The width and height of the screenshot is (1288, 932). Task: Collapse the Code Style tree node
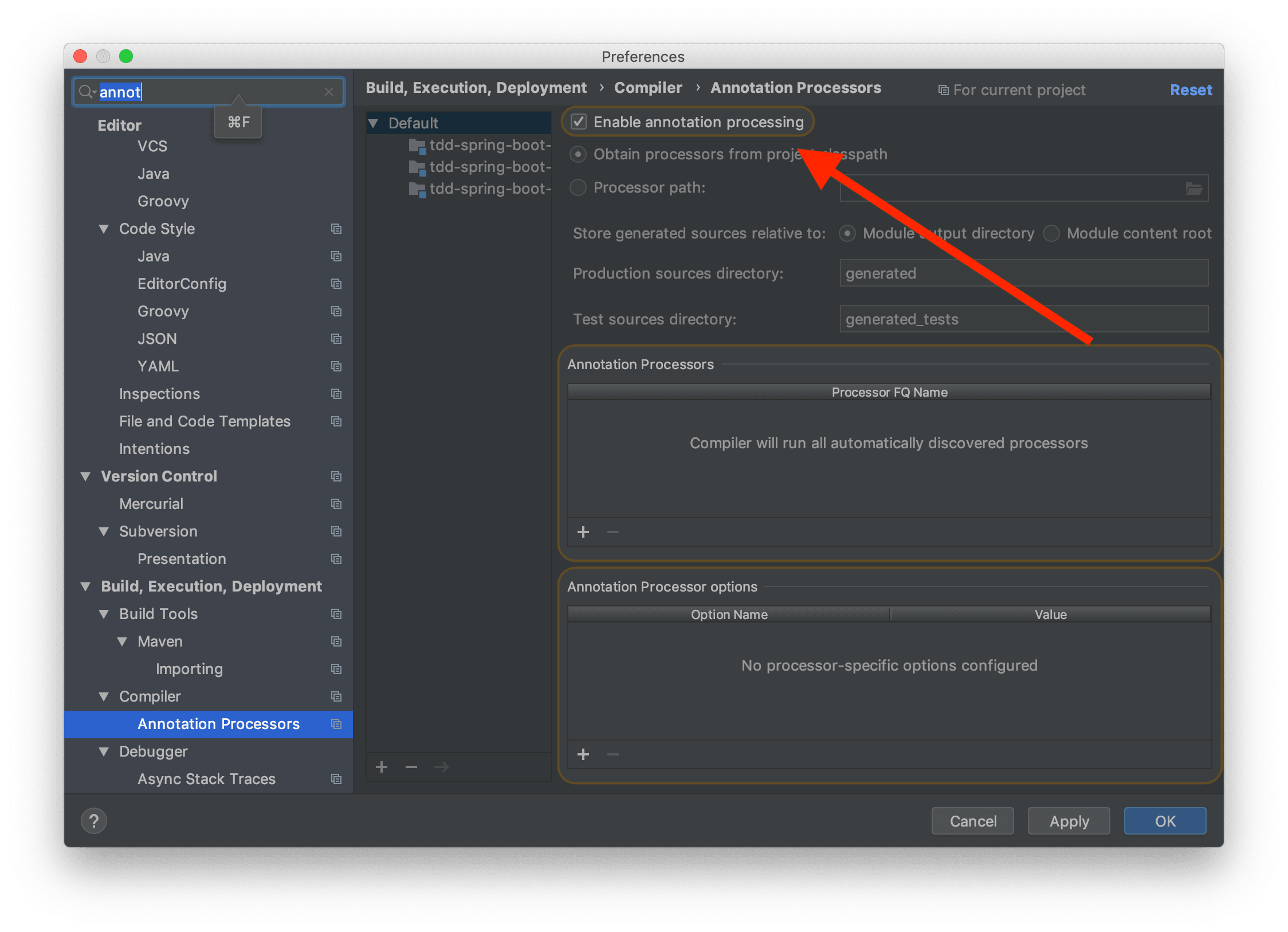104,229
